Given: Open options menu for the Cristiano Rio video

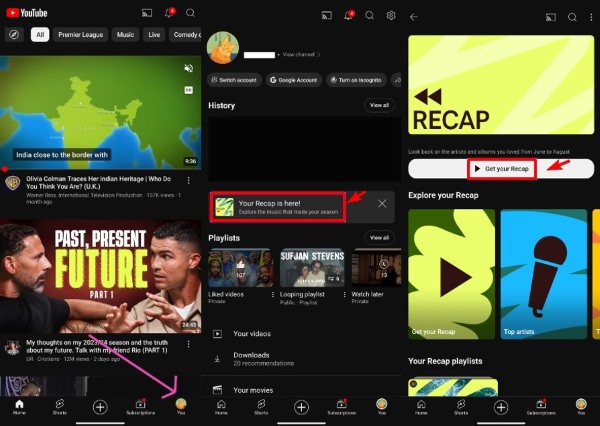Looking at the screenshot, I should [188, 344].
